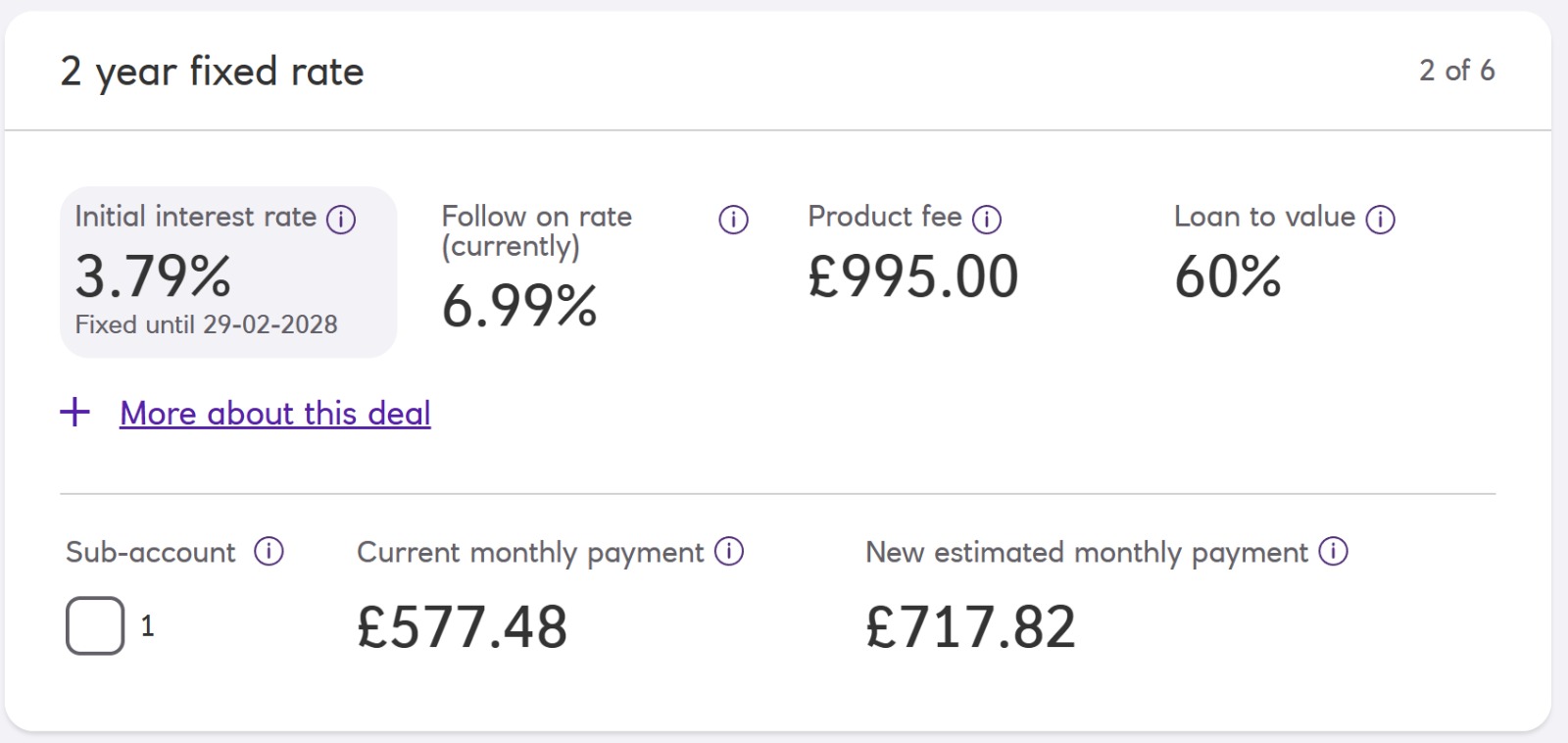Click the 2 year fixed rate heading

point(212,72)
